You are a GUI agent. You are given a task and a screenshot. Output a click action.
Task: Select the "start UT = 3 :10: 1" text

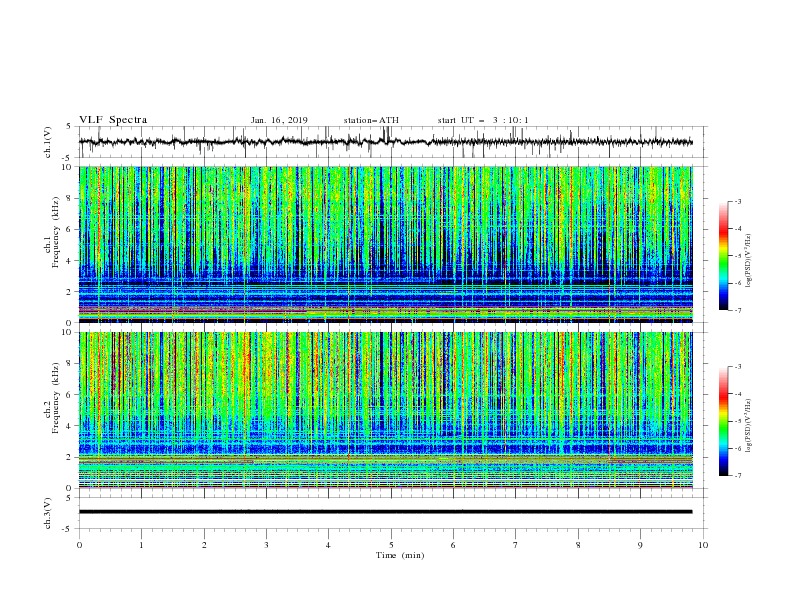[x=483, y=120]
